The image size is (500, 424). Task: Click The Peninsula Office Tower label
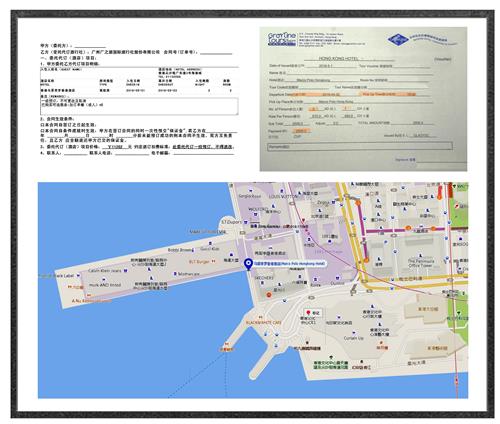coord(421,263)
